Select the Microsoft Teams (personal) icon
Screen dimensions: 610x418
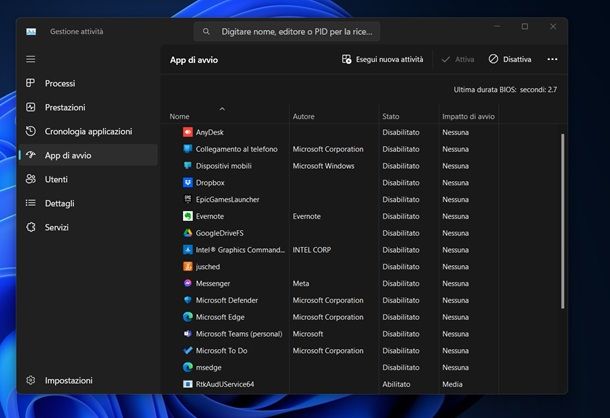[x=188, y=334]
